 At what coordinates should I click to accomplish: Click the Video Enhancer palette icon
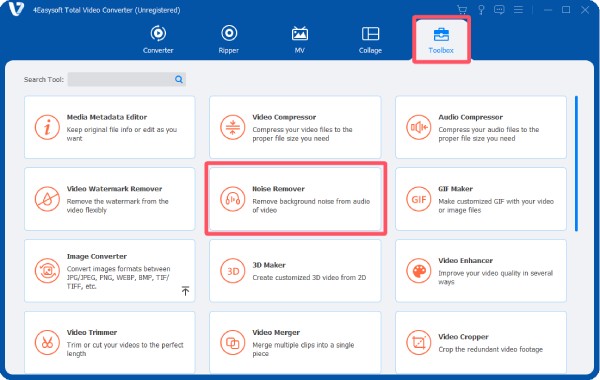coord(419,271)
